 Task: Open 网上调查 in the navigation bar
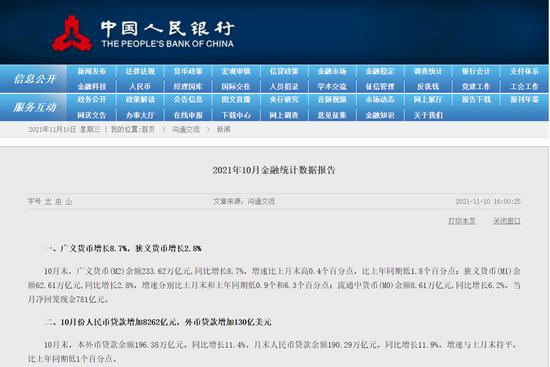coord(284,115)
